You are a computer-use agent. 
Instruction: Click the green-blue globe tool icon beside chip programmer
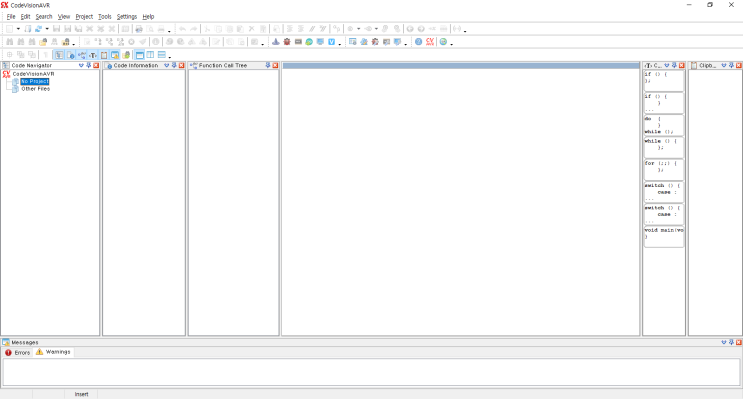click(x=309, y=42)
